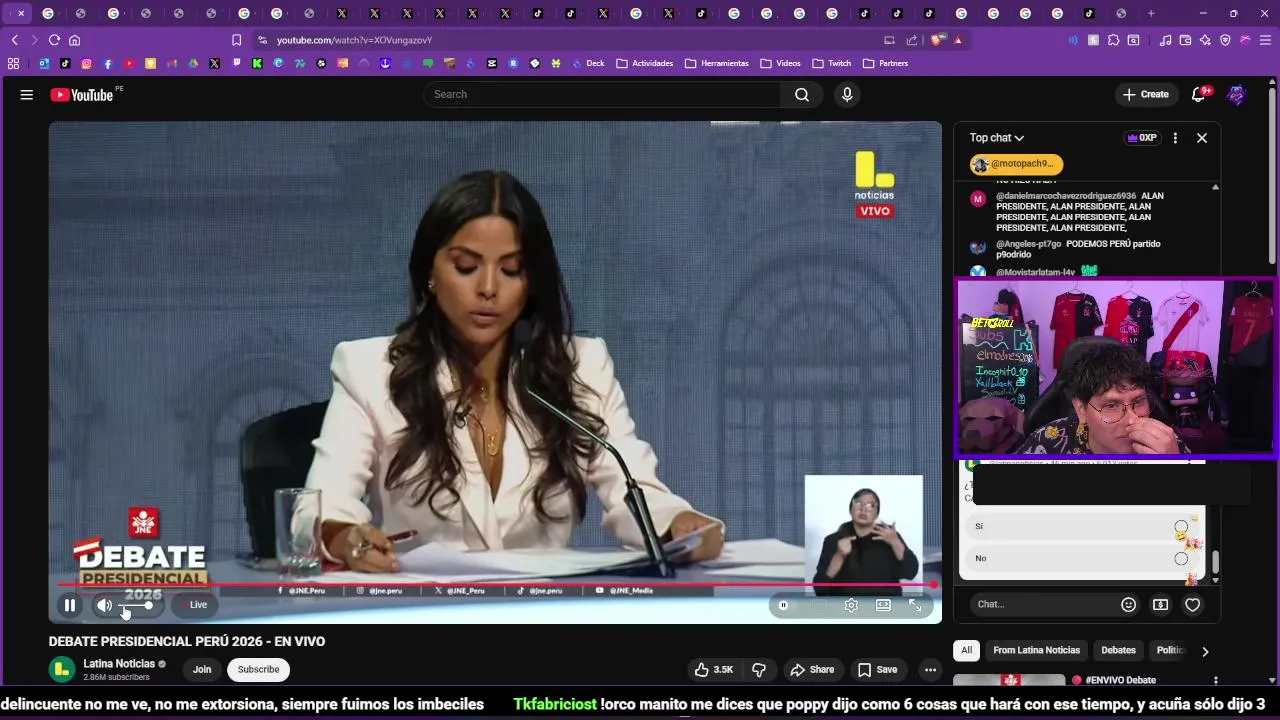Open the 0XP channel points badge
The height and width of the screenshot is (720, 1280).
click(x=1141, y=138)
